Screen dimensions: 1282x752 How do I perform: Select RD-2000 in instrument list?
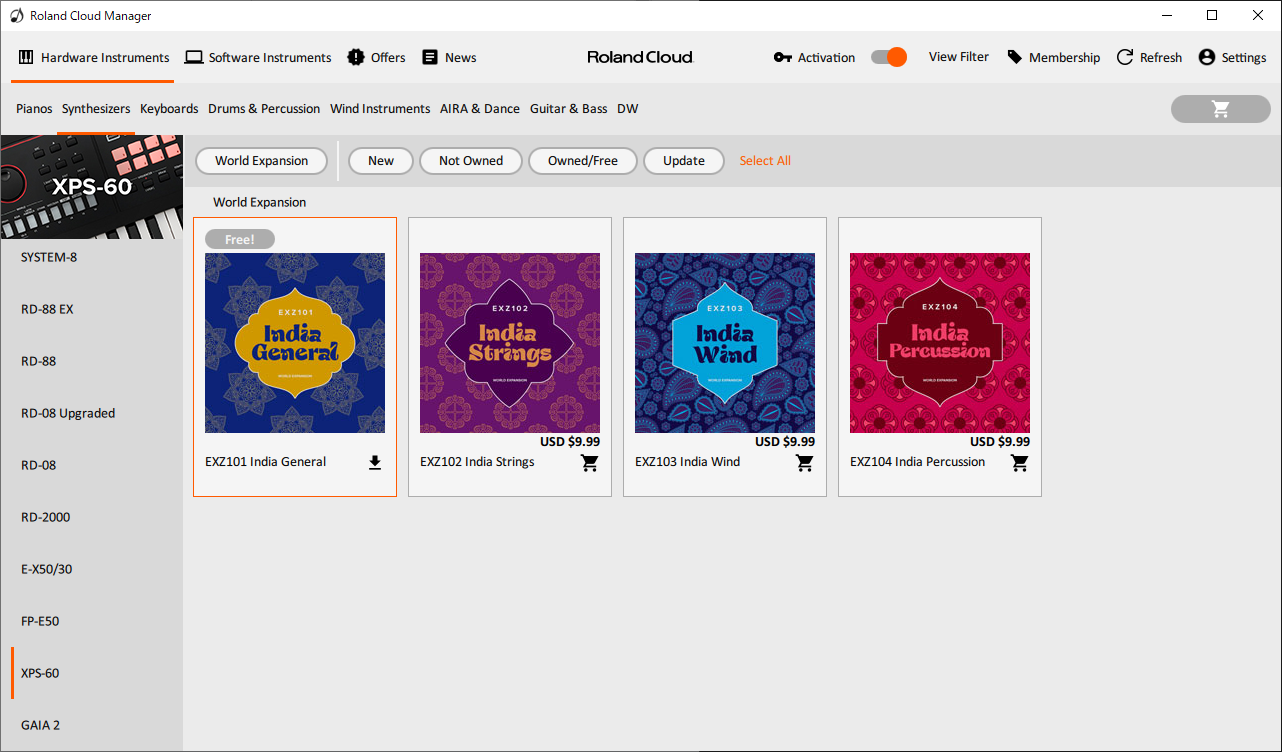pos(46,517)
